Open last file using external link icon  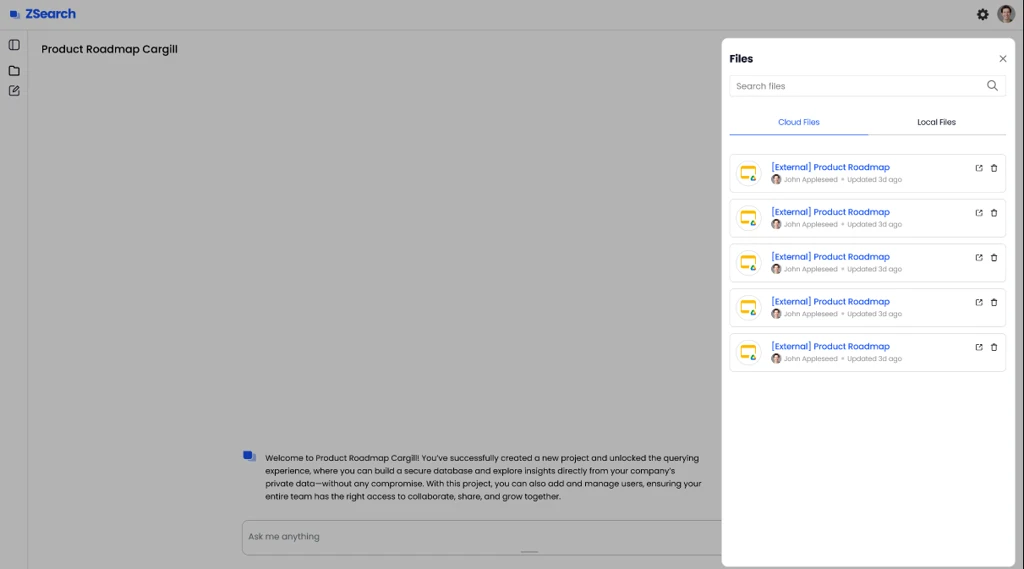[979, 347]
